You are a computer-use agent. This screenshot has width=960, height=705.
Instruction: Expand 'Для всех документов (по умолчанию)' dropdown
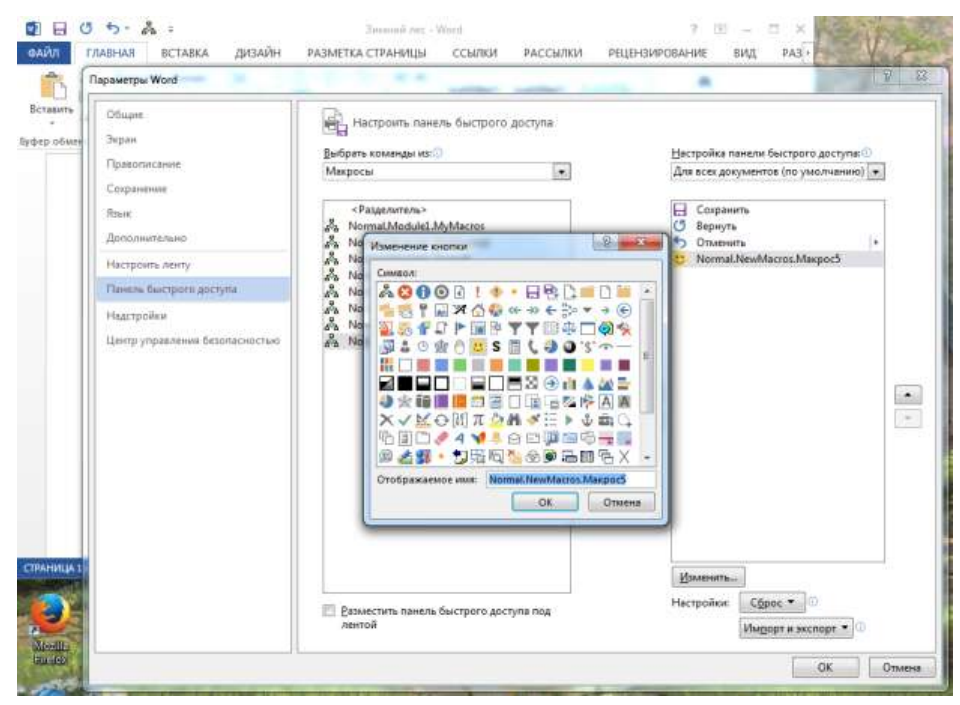pyautogui.click(x=878, y=172)
